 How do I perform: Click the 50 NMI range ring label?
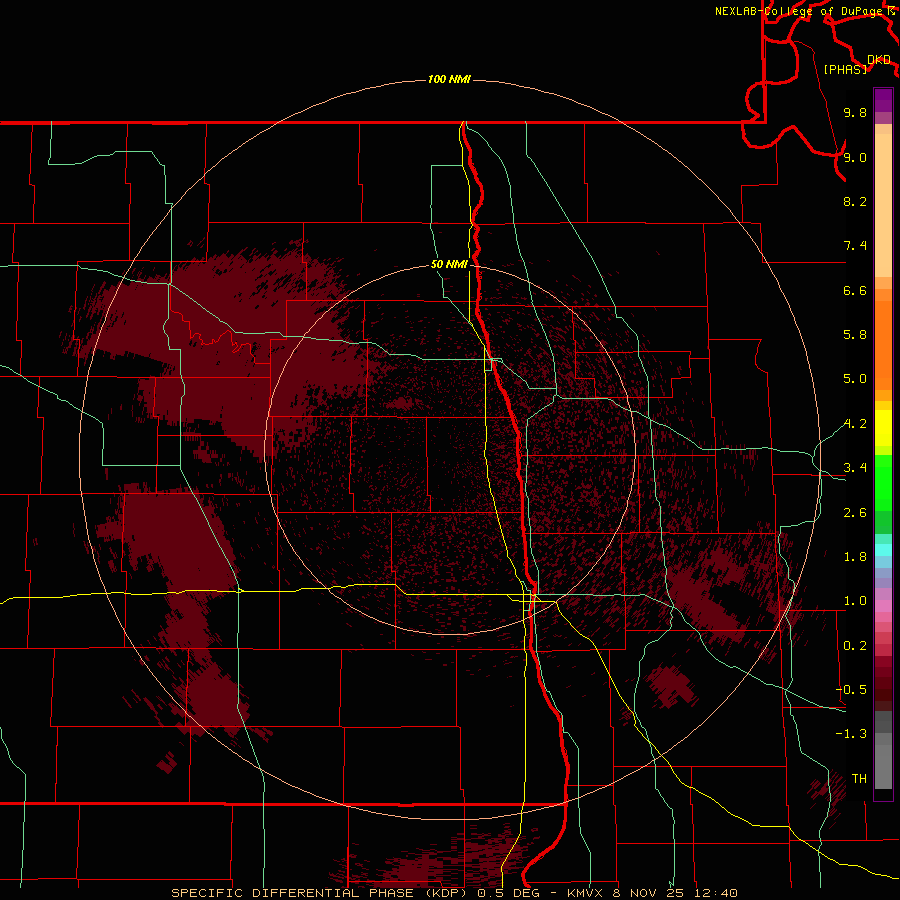point(449,264)
